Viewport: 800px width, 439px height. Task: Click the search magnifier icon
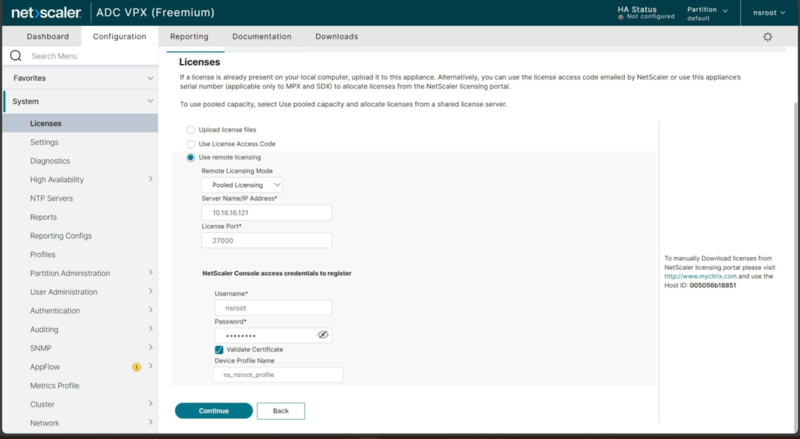[x=16, y=56]
